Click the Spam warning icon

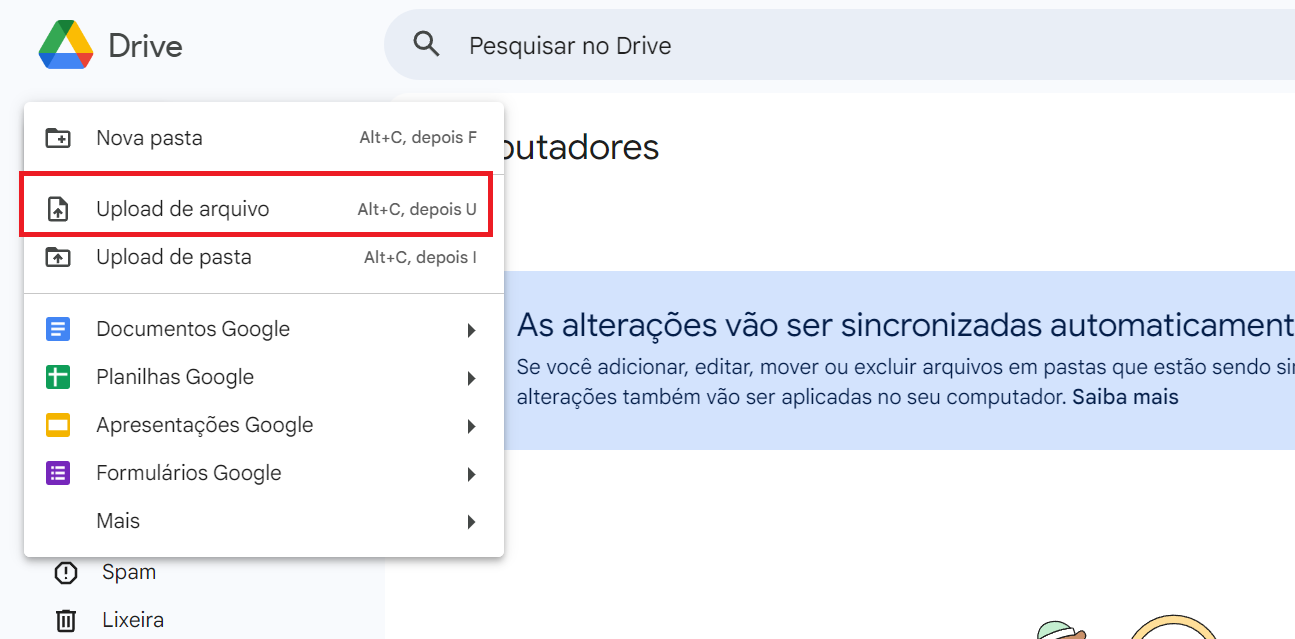(x=65, y=571)
